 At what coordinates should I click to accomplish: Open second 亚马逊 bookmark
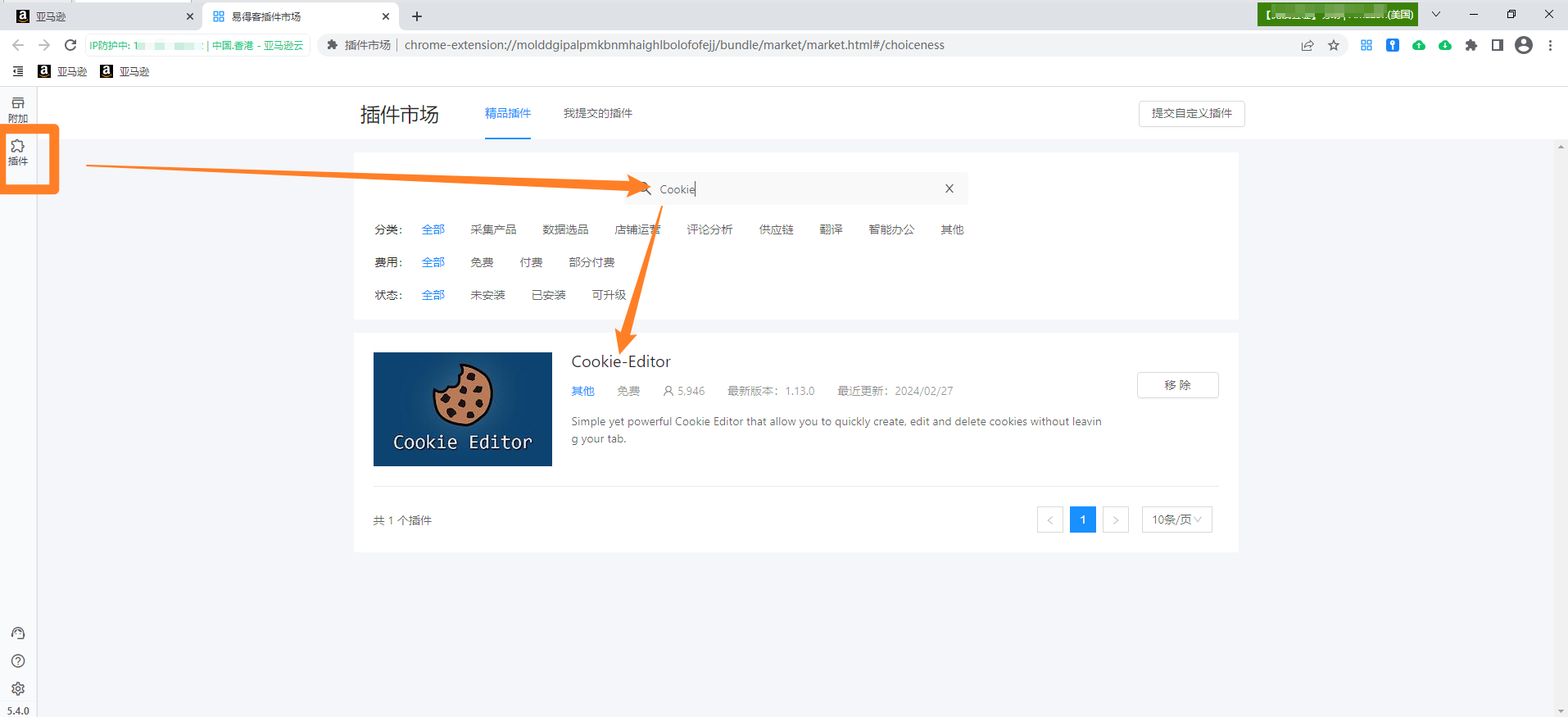coord(125,71)
